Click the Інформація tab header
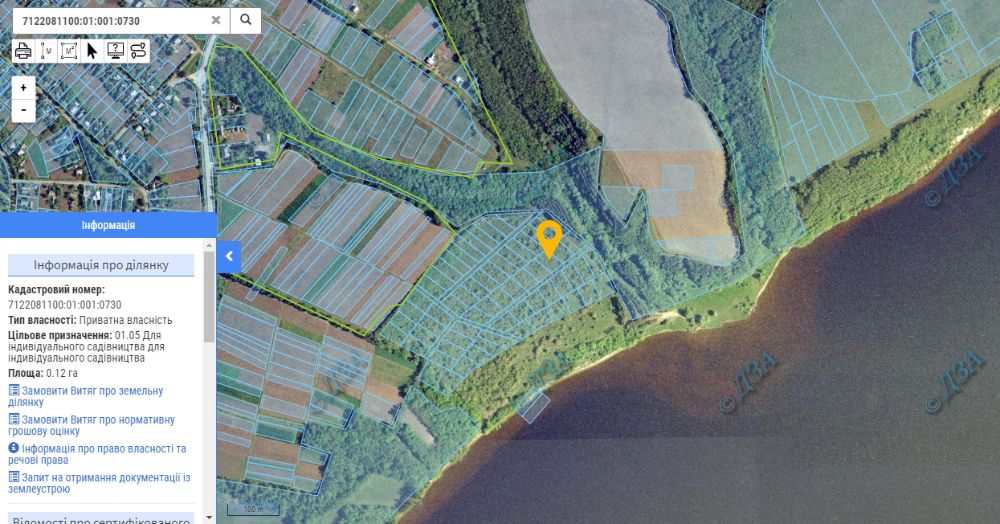Image resolution: width=1000 pixels, height=524 pixels. 108,225
